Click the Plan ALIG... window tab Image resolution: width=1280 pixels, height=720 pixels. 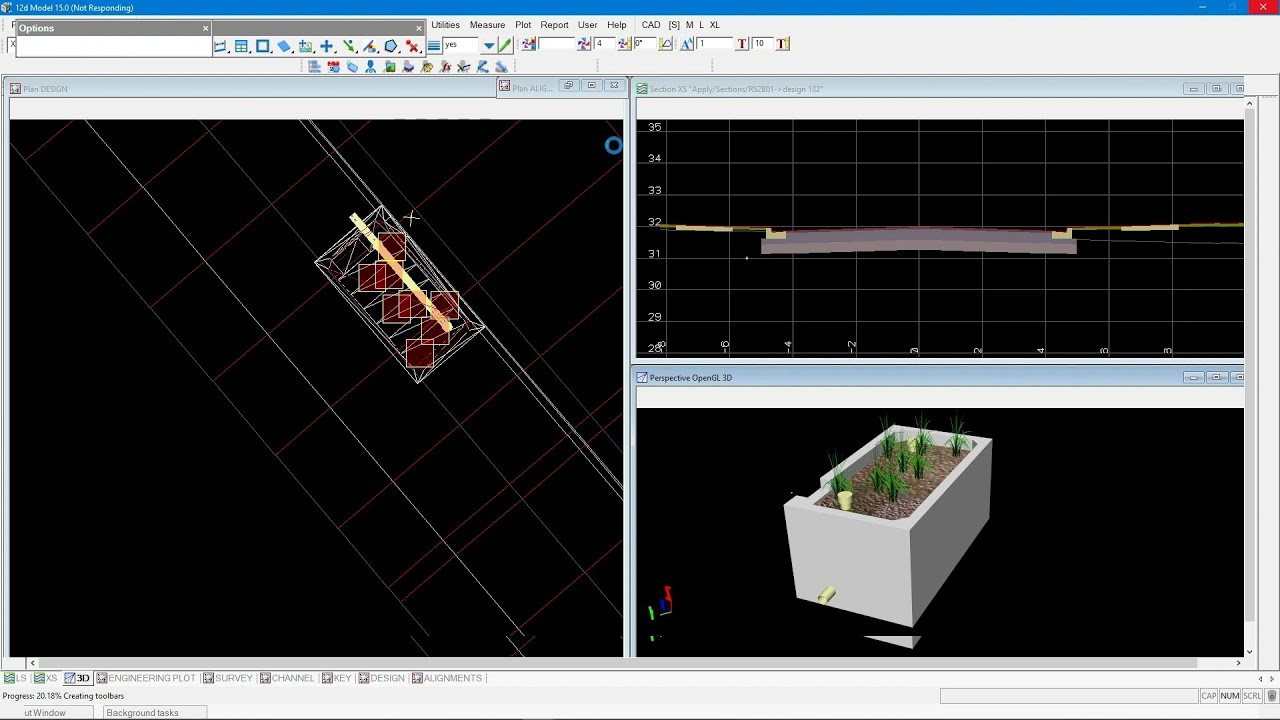click(531, 88)
